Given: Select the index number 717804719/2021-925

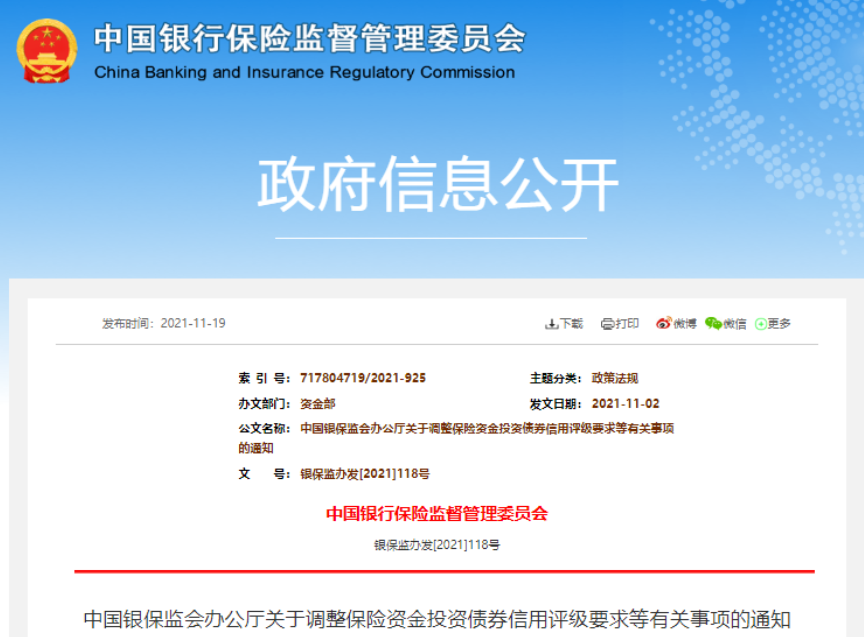Looking at the screenshot, I should pos(363,378).
